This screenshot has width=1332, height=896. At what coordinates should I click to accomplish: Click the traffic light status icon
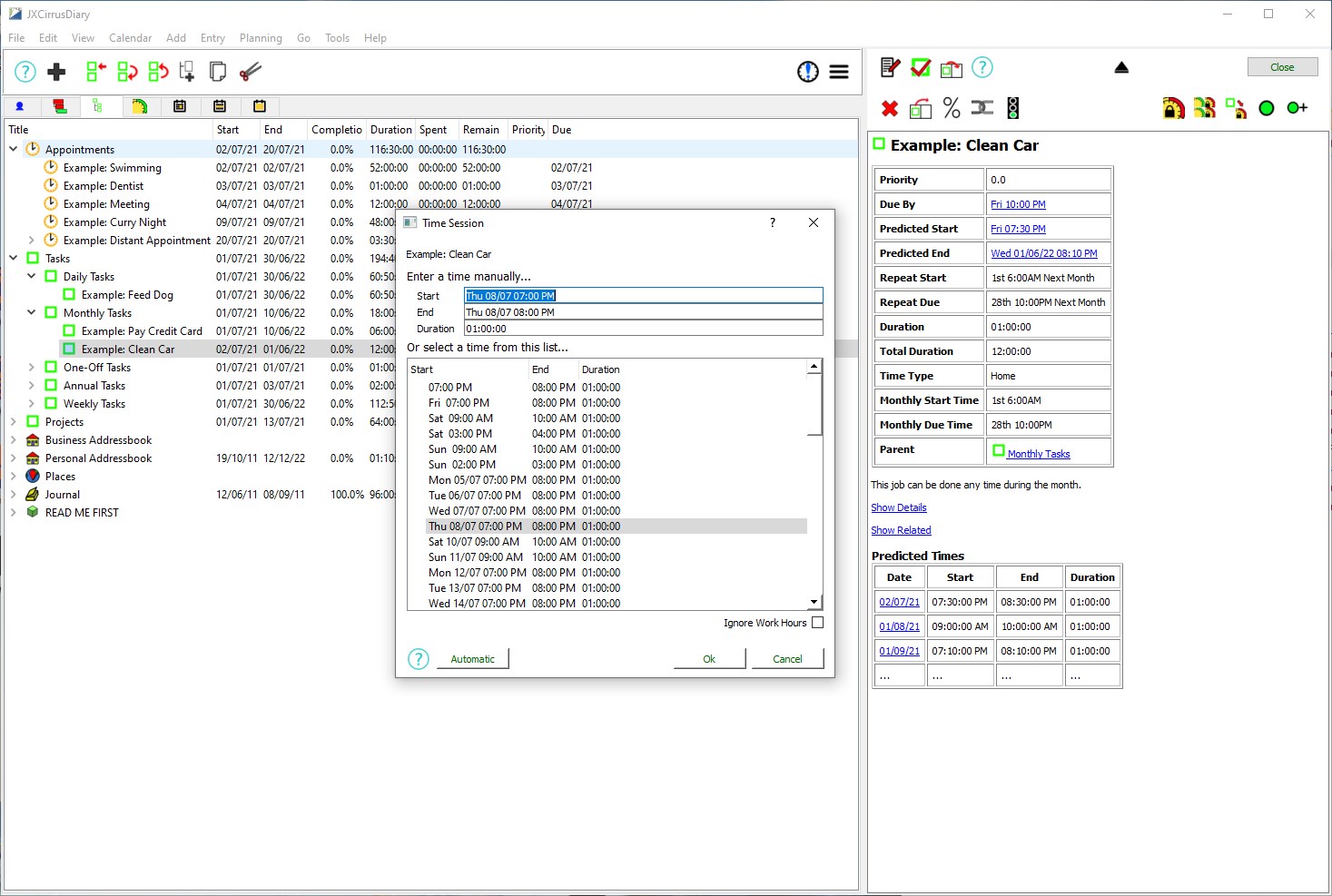tap(1013, 109)
